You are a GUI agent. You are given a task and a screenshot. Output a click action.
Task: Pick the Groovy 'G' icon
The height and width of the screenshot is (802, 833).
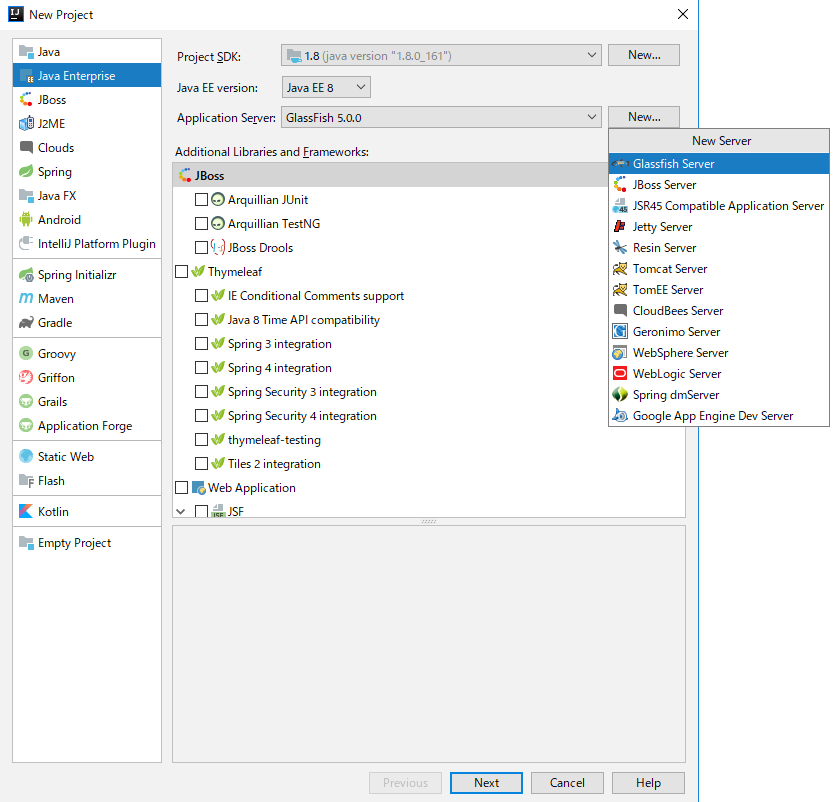(x=26, y=353)
